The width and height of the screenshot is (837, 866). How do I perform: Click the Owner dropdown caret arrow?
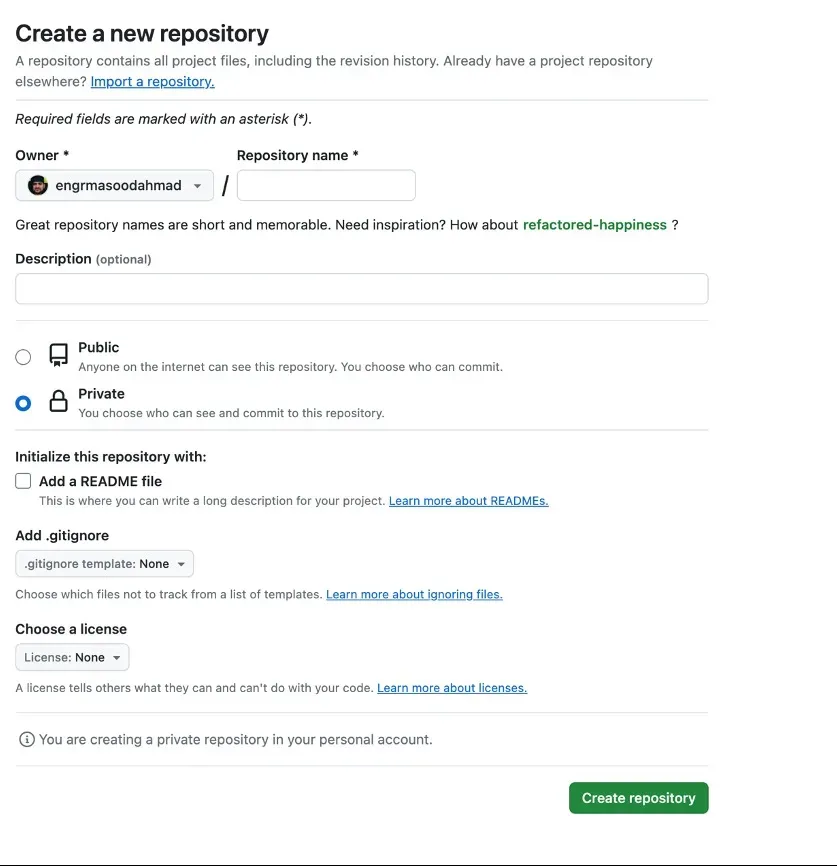pyautogui.click(x=197, y=186)
